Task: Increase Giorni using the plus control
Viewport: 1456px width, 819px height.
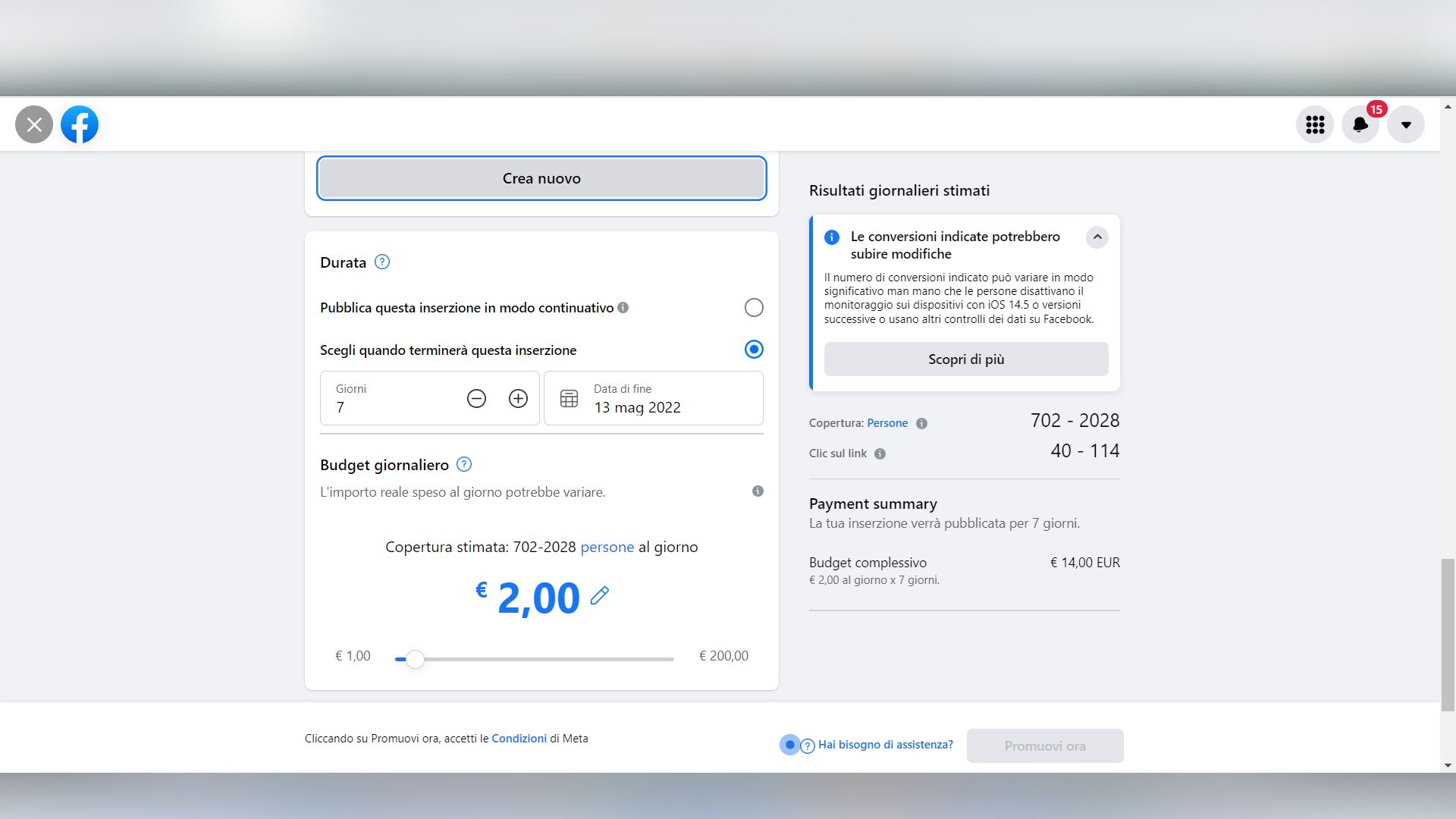Action: tap(518, 398)
